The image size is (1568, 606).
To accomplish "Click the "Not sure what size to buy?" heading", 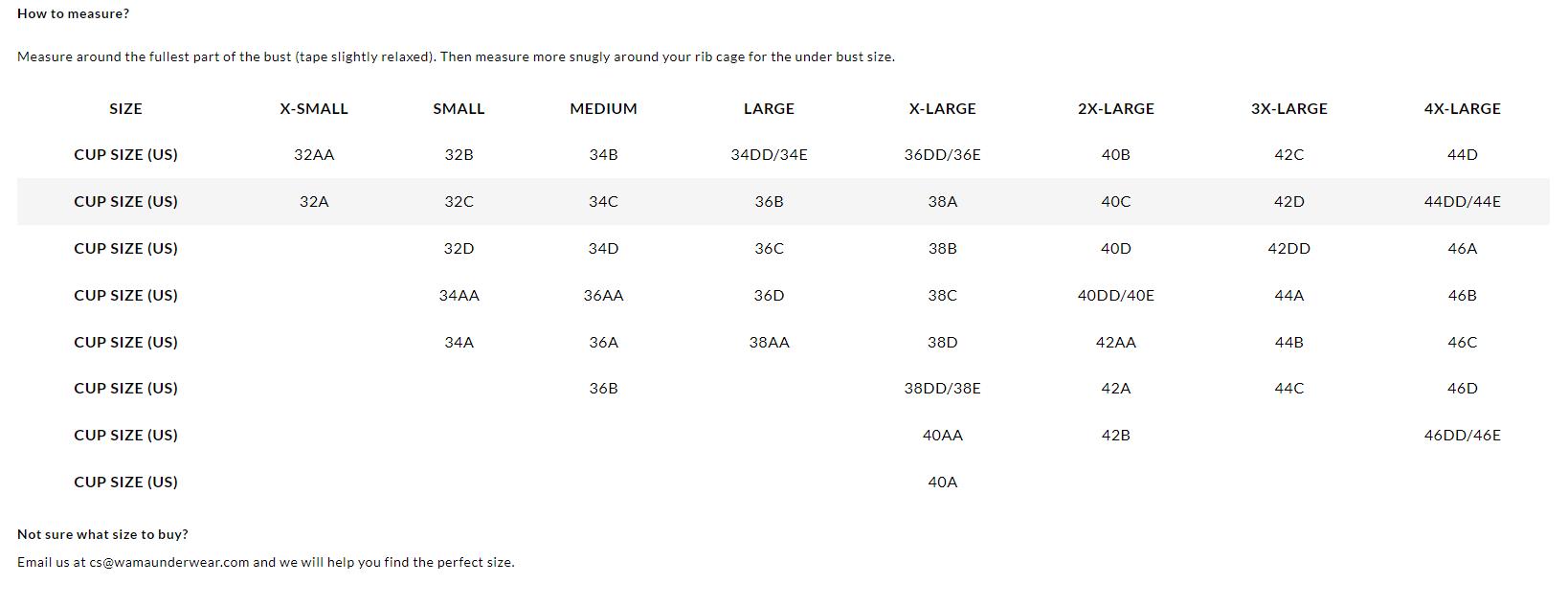I will [102, 534].
